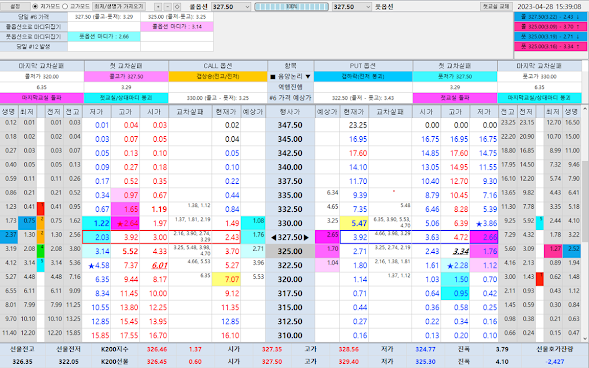Click the #6 가격 예상가 cell
The height and width of the screenshot is (368, 589).
[290, 98]
